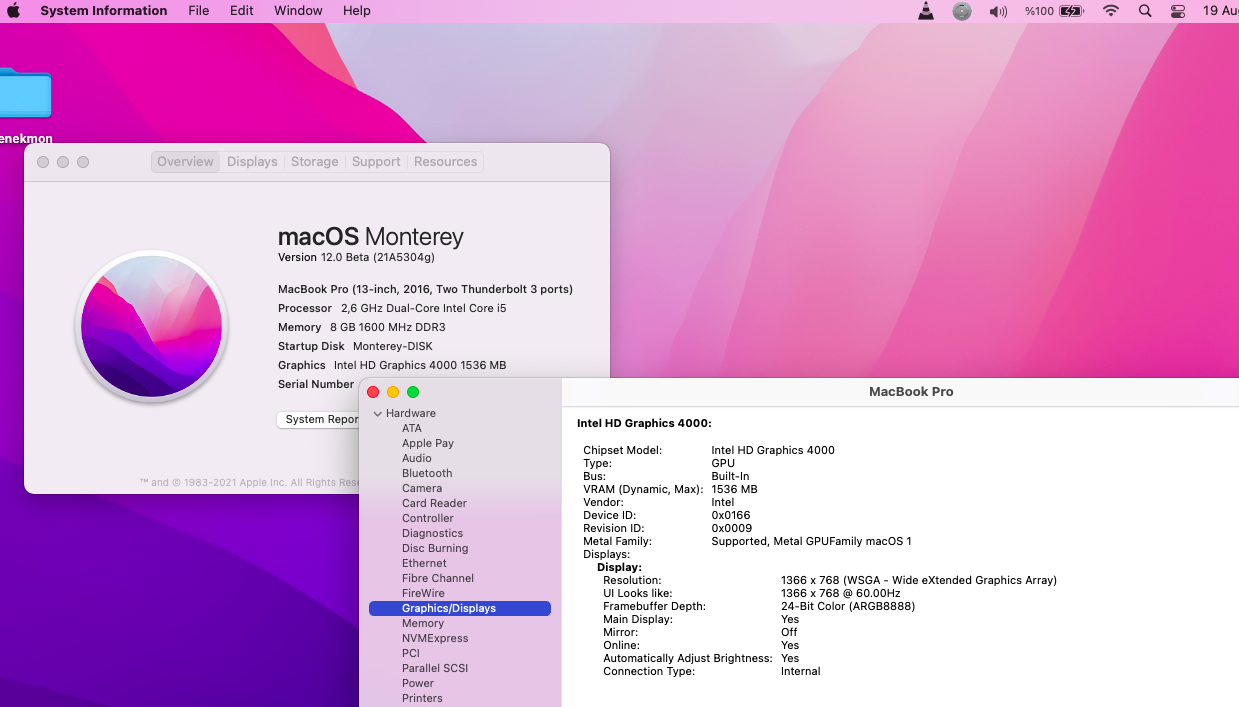The height and width of the screenshot is (707, 1239).
Task: Select the blue folder on desktop
Action: point(24,95)
